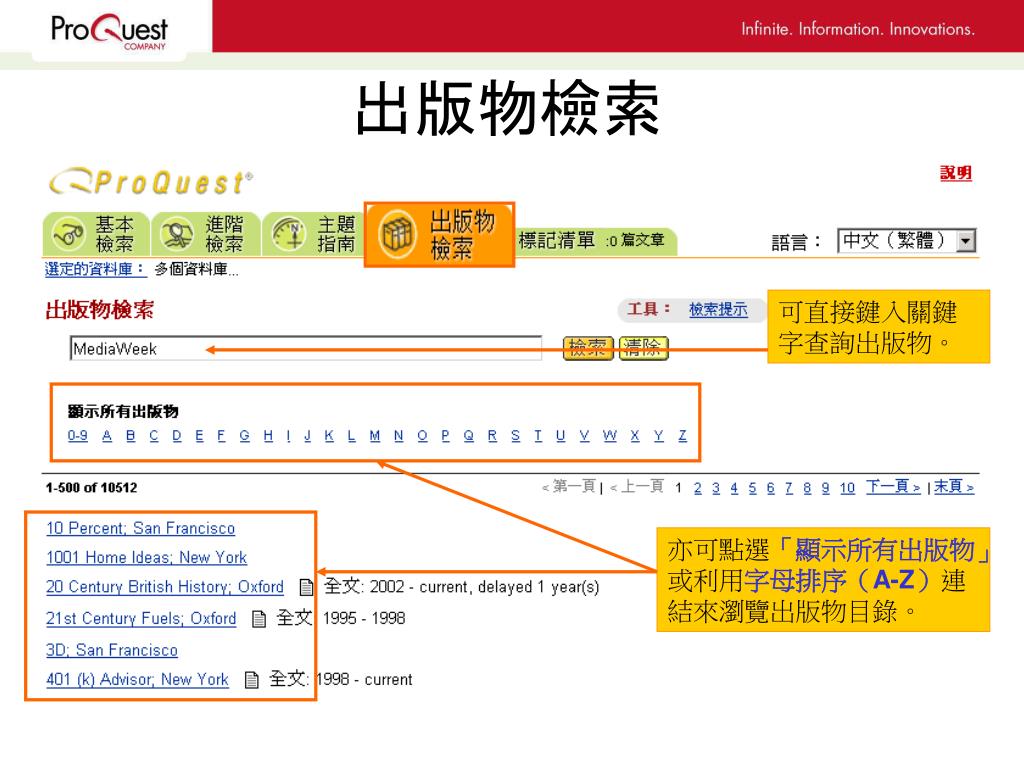1024x768 pixels.
Task: Browse publications starting with letter S
Action: click(x=515, y=436)
